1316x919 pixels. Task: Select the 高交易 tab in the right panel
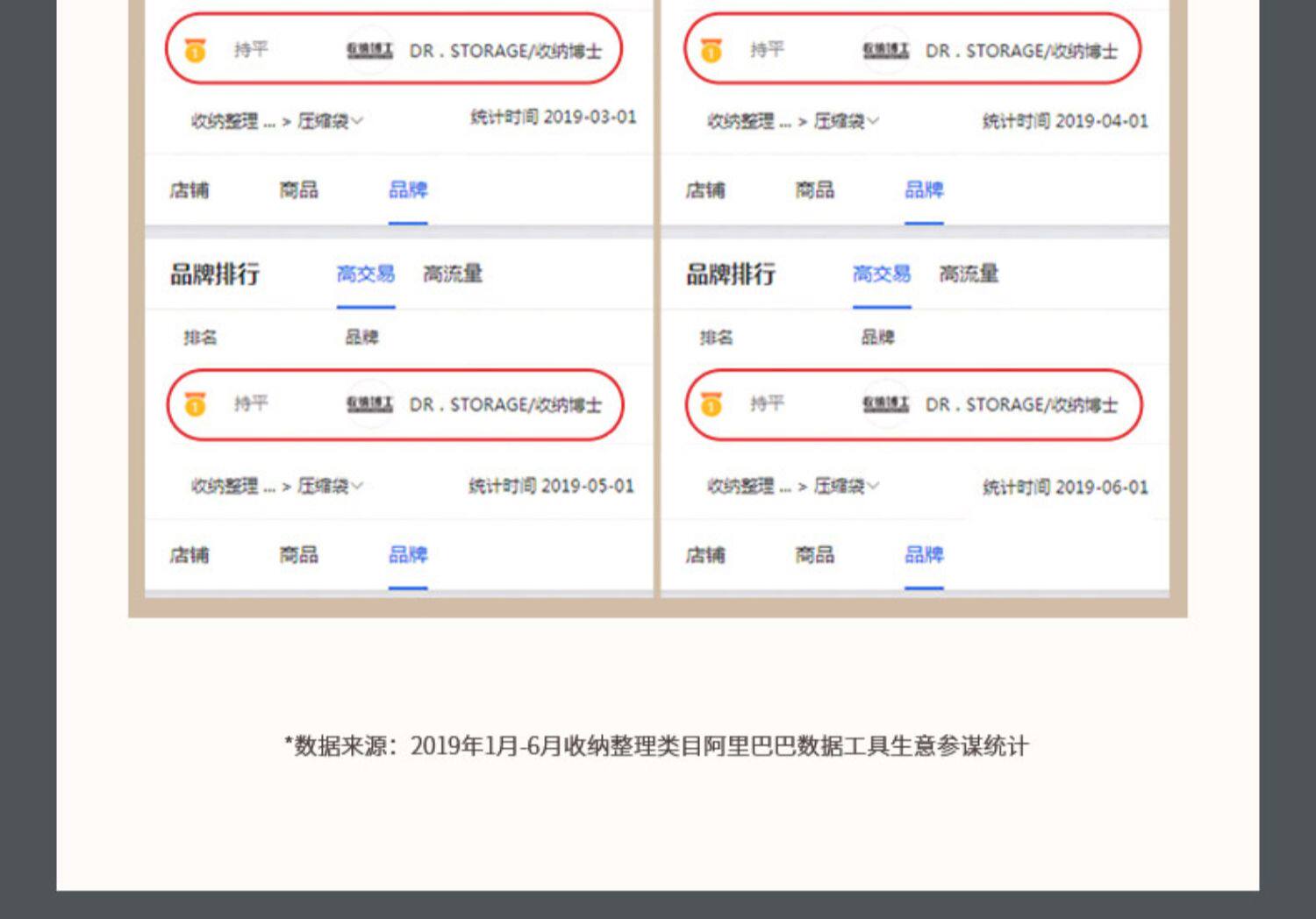(882, 274)
